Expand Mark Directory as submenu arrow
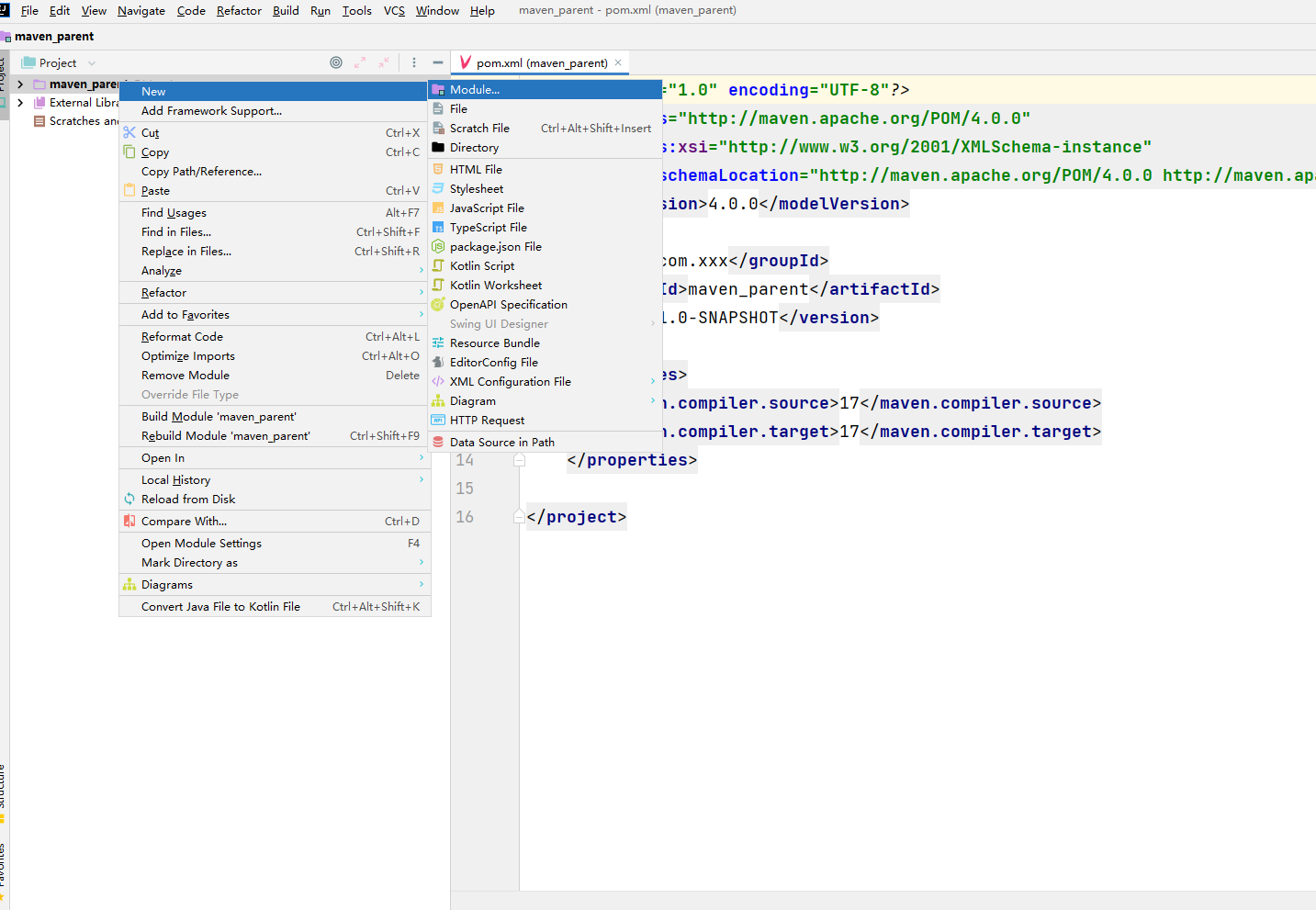The width and height of the screenshot is (1316, 910). pos(422,563)
